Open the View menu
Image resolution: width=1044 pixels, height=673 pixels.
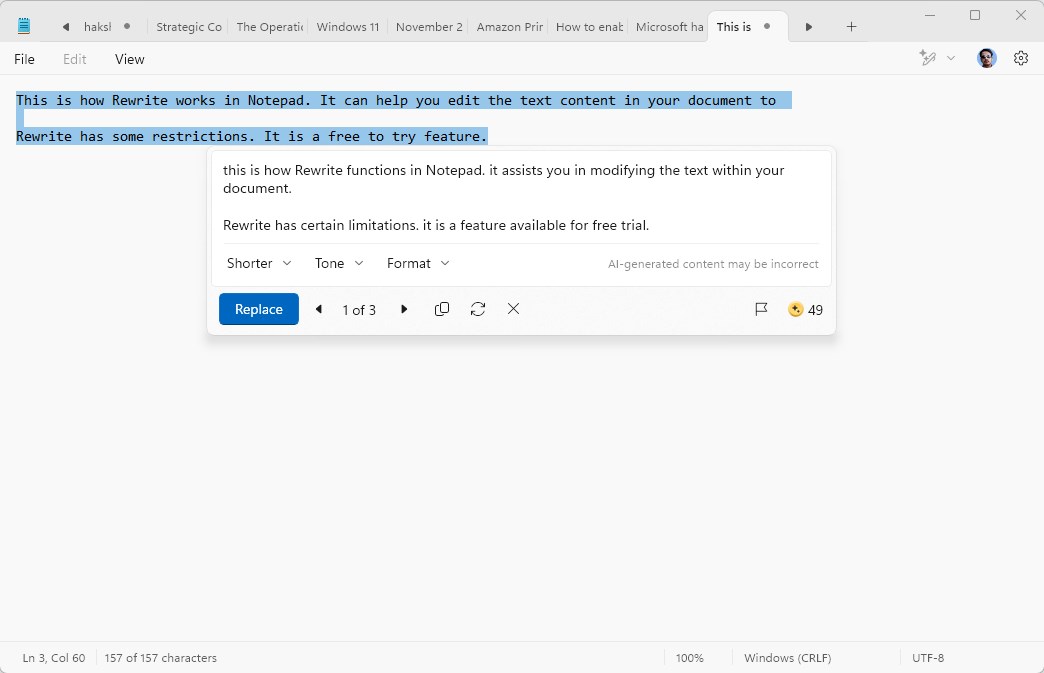tap(130, 59)
